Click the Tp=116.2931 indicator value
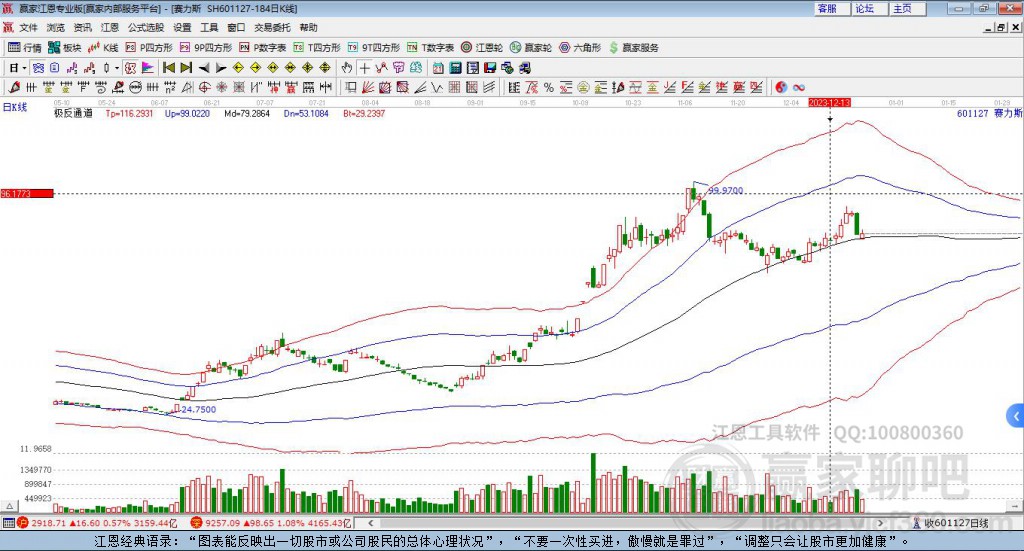 (x=129, y=113)
